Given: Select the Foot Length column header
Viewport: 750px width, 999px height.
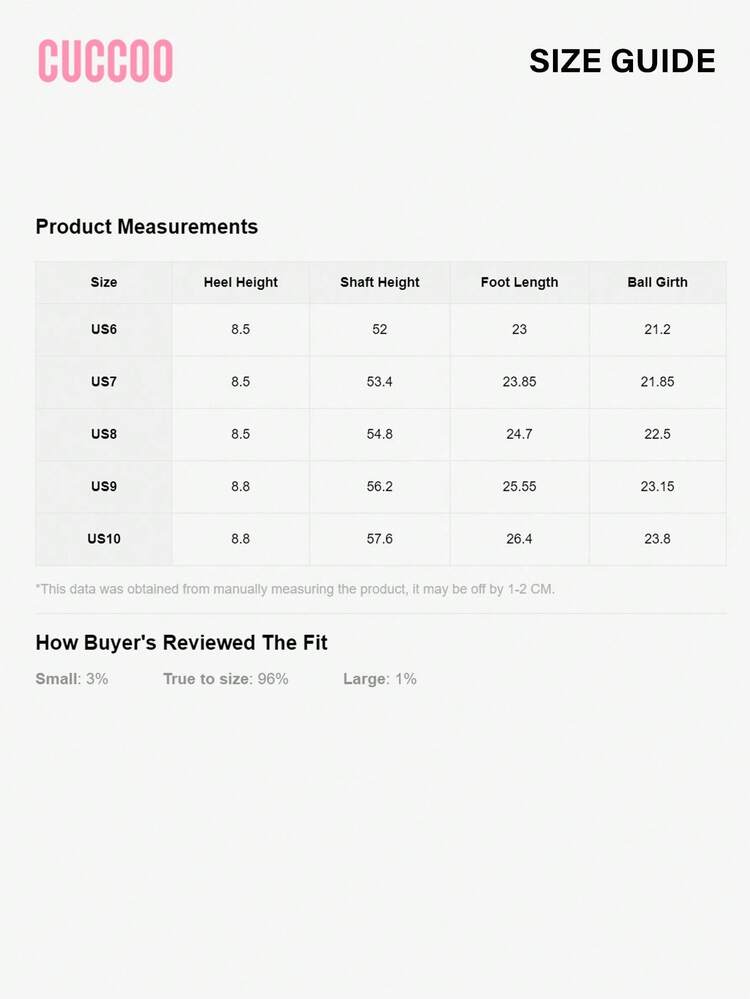Looking at the screenshot, I should click(519, 282).
